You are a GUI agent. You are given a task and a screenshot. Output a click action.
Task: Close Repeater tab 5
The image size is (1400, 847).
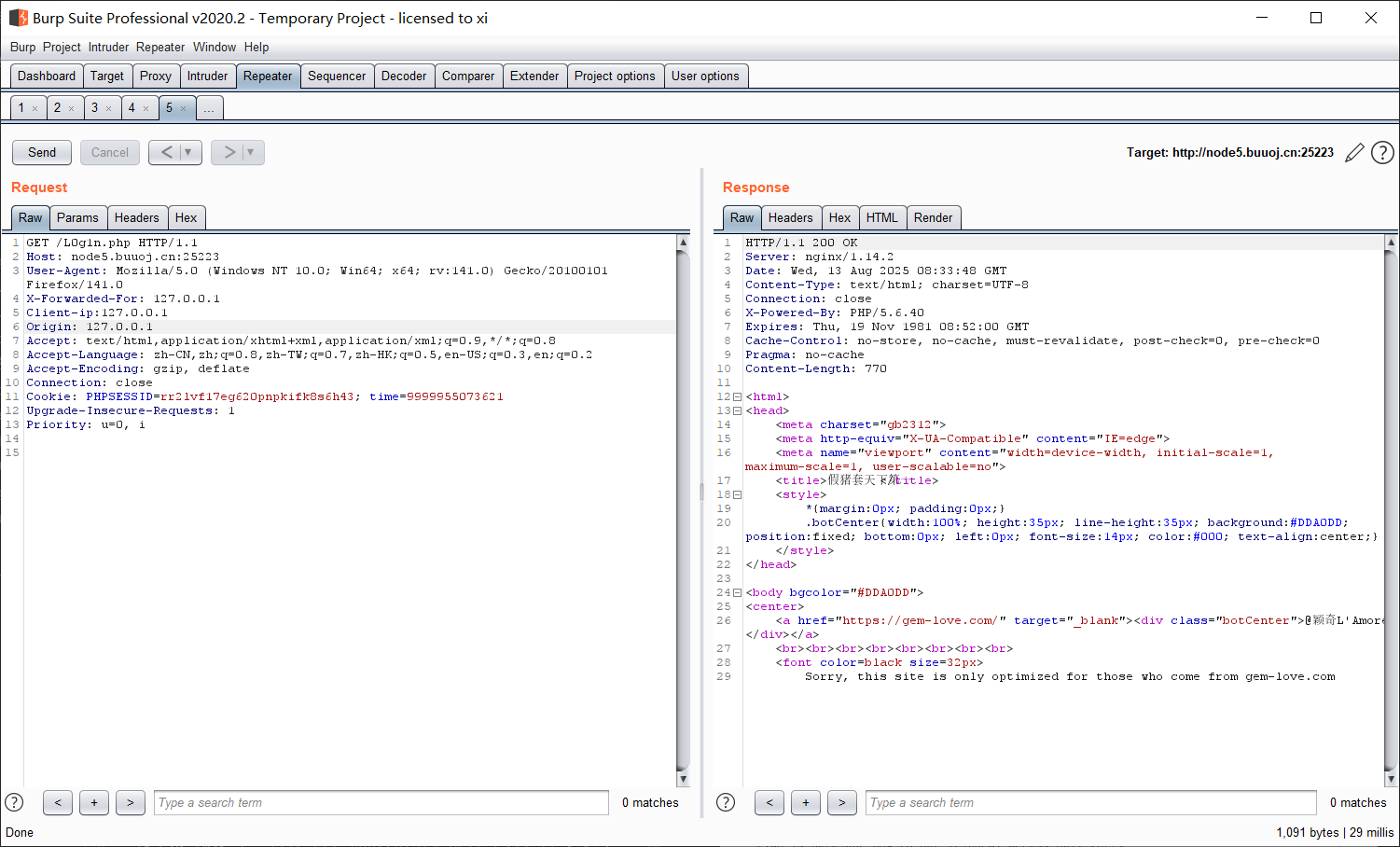[x=183, y=109]
